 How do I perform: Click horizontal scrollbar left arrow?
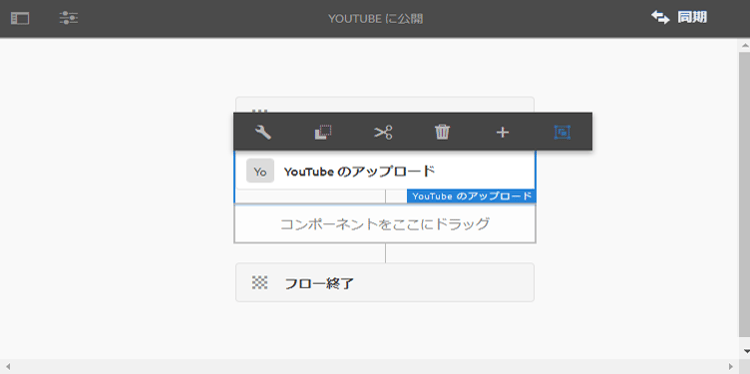tap(8, 367)
